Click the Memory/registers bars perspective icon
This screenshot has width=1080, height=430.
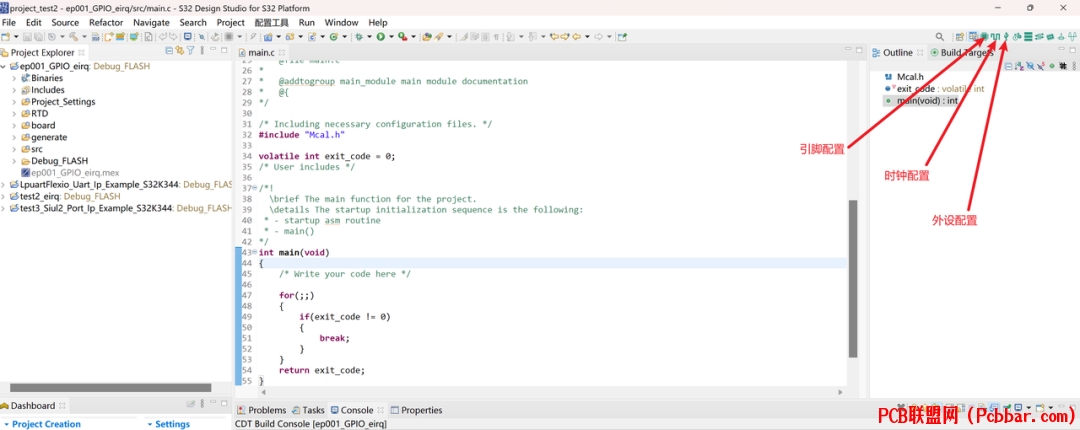point(1028,37)
